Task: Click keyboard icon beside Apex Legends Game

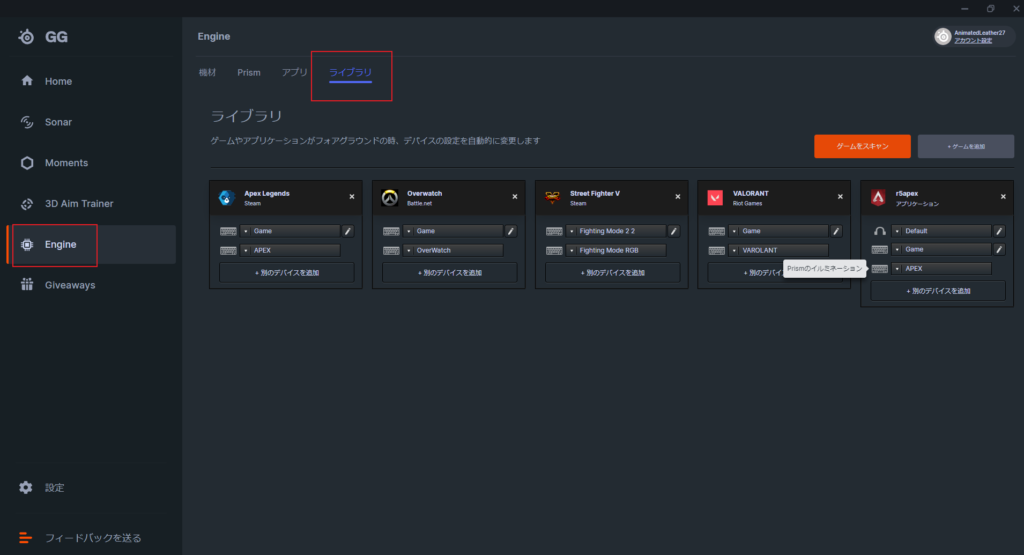Action: click(228, 231)
